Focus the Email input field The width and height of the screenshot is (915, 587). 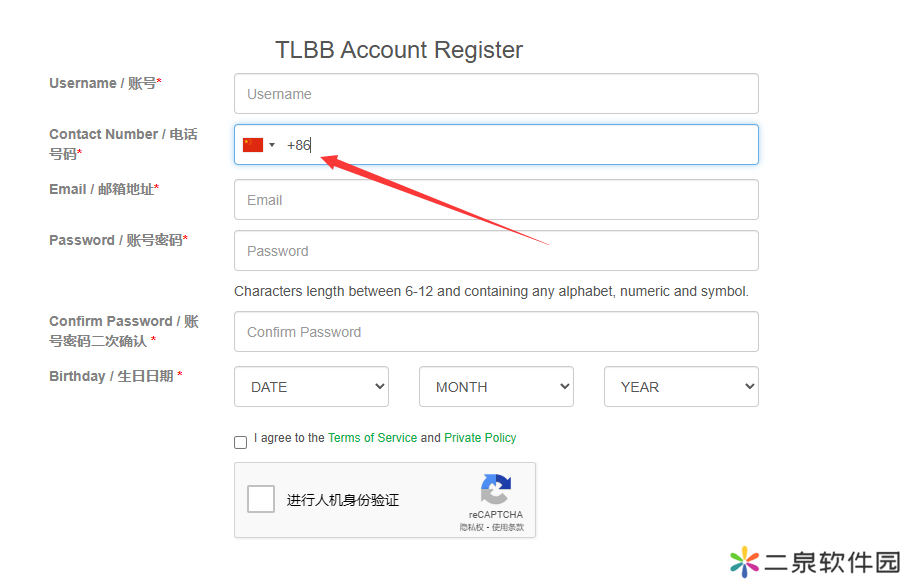[496, 200]
